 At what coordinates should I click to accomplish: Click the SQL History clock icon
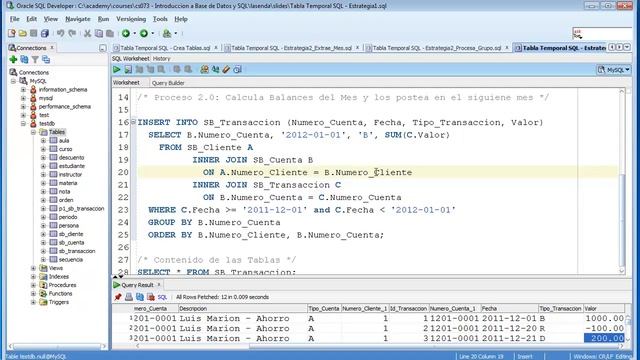point(237,69)
